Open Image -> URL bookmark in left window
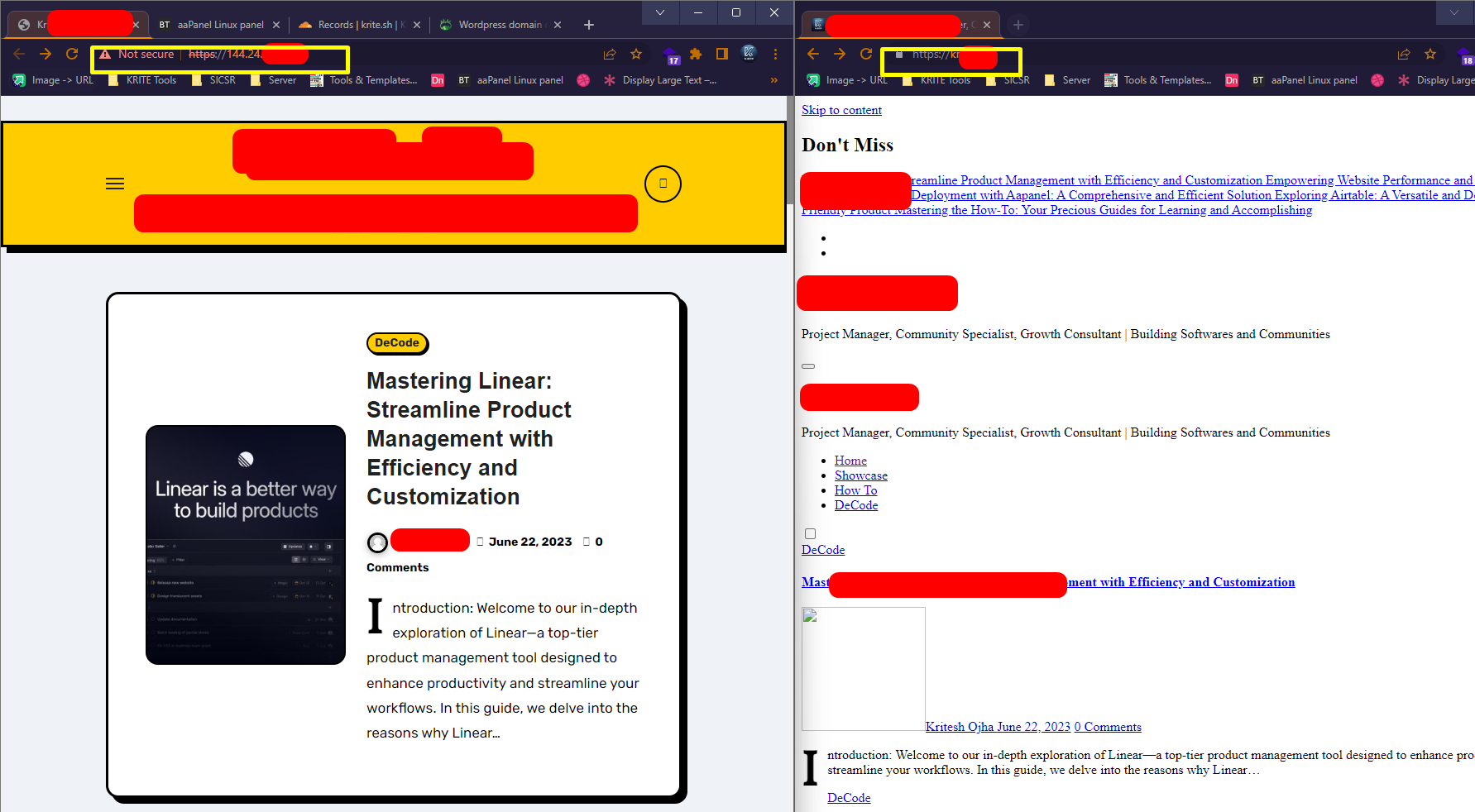 pyautogui.click(x=53, y=80)
